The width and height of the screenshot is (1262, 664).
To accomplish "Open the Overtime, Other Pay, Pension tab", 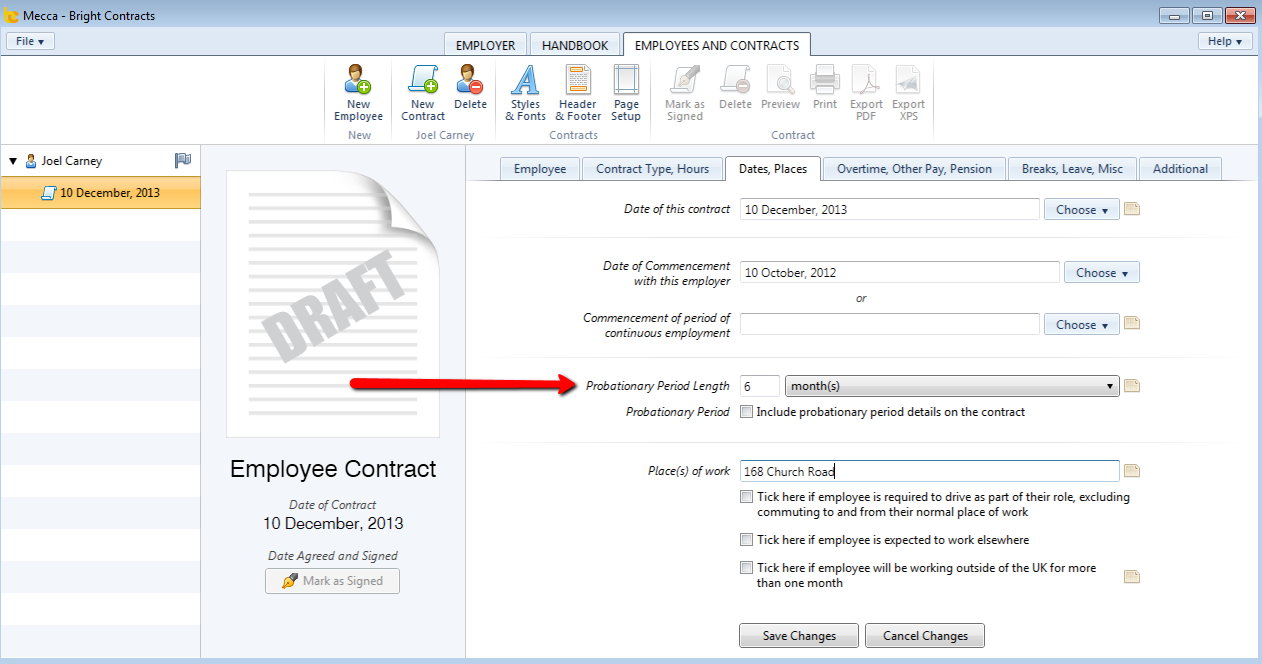I will click(x=914, y=169).
